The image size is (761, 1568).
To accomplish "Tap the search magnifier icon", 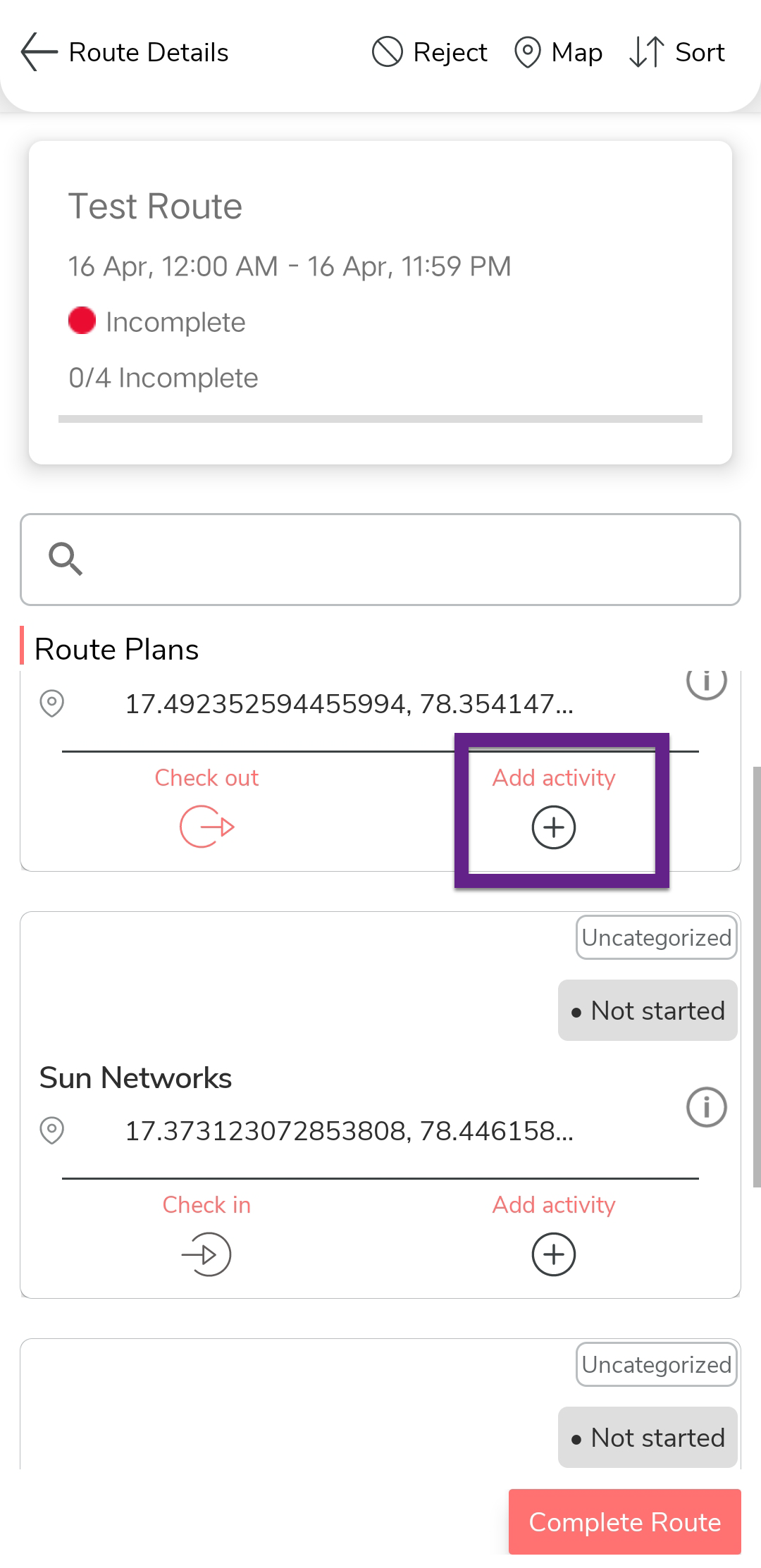I will 66,559.
